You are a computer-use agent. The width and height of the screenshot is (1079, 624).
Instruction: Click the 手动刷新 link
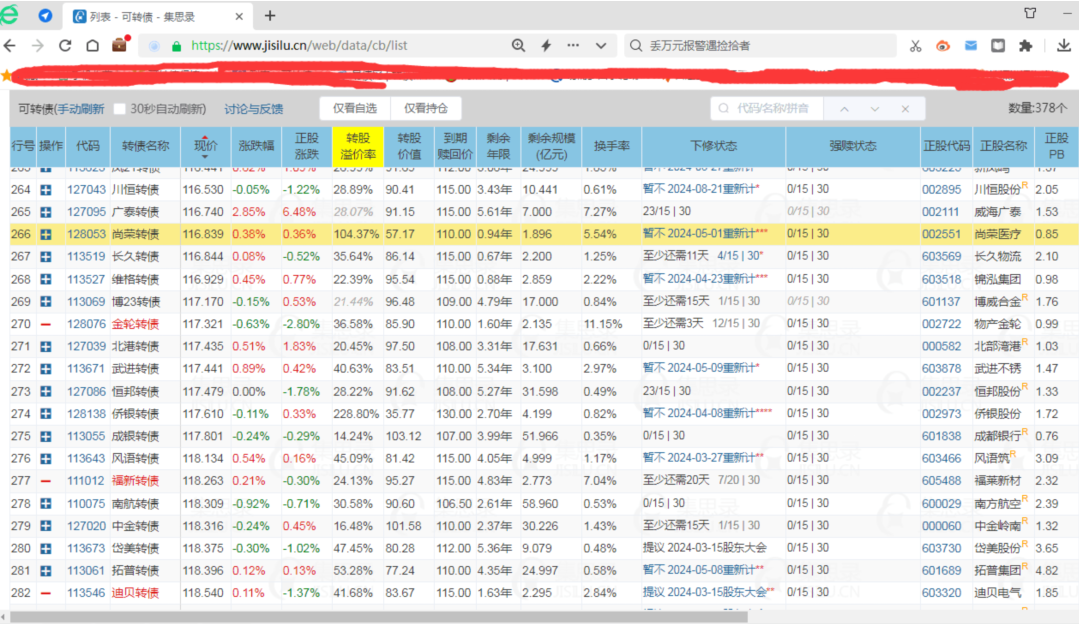(x=80, y=109)
